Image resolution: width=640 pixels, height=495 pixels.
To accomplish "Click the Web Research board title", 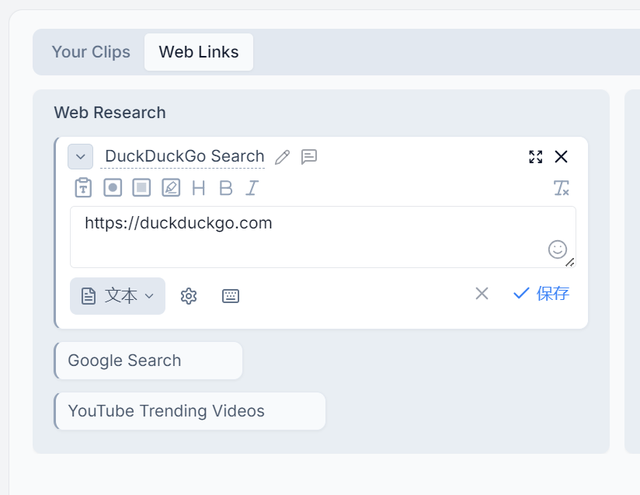I will [x=110, y=113].
